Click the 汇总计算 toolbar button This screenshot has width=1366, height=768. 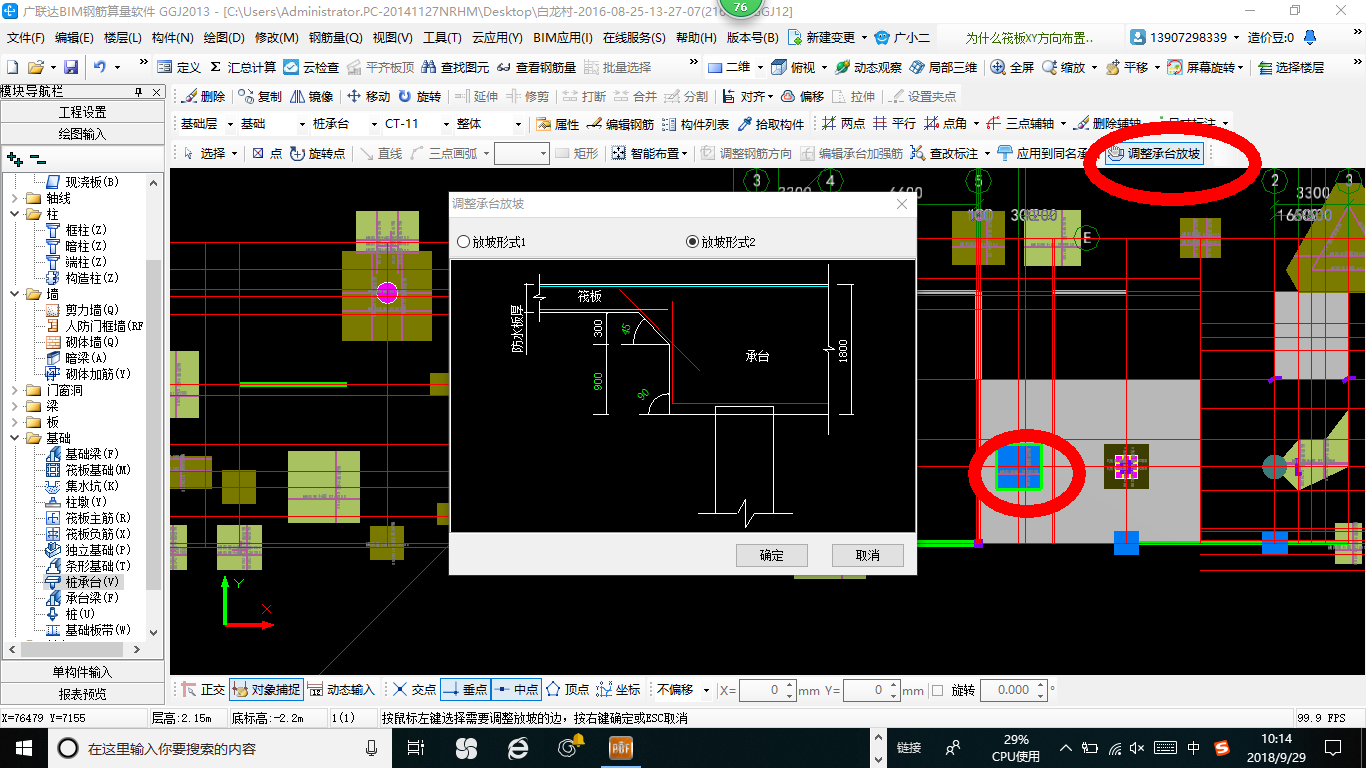pyautogui.click(x=243, y=67)
